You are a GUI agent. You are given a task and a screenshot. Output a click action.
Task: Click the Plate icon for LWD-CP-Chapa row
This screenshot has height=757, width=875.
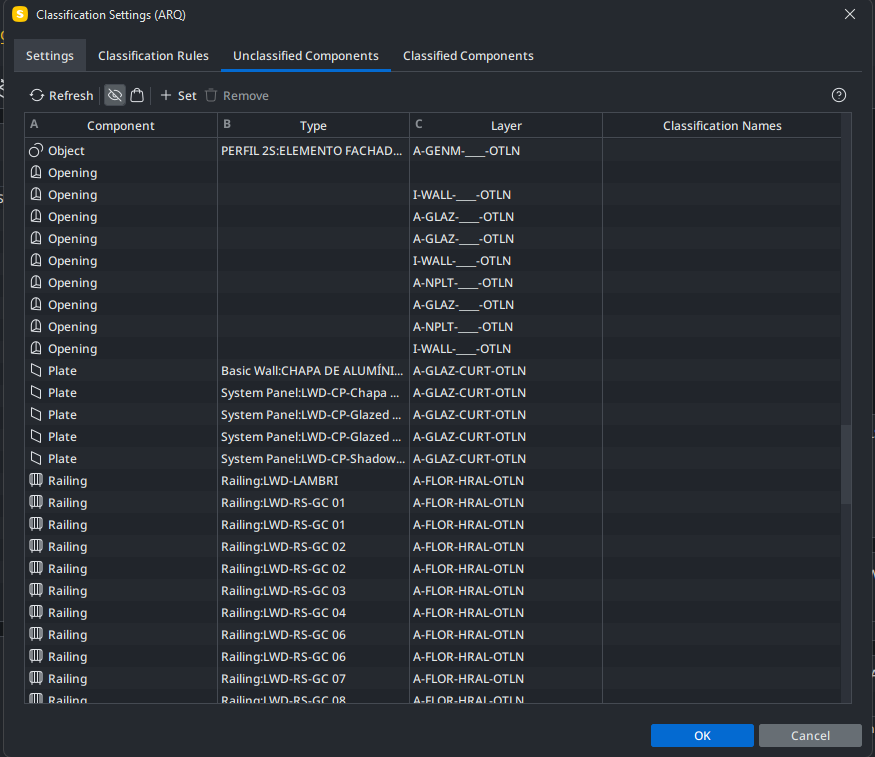[x=36, y=392]
